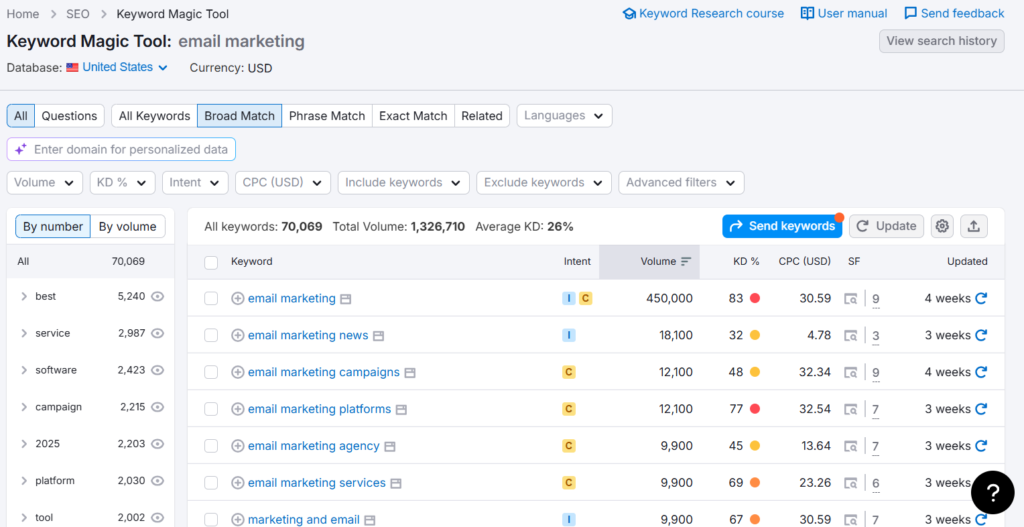This screenshot has height=527, width=1024.
Task: Toggle eye icon for 'best' group
Action: [157, 296]
